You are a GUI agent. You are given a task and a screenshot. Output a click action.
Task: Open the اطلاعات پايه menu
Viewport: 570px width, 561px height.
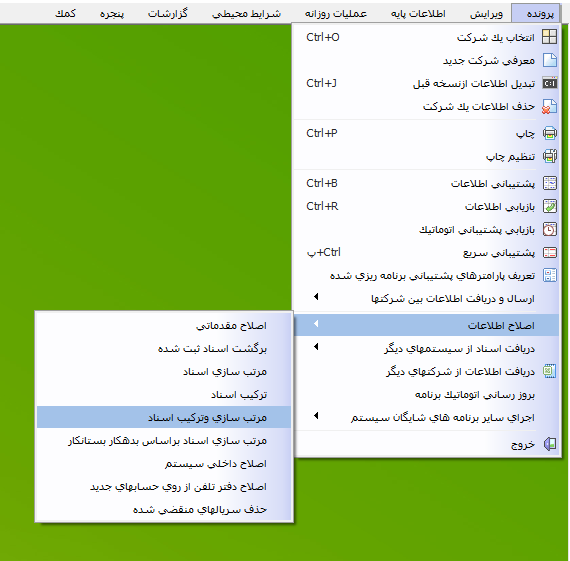click(418, 14)
